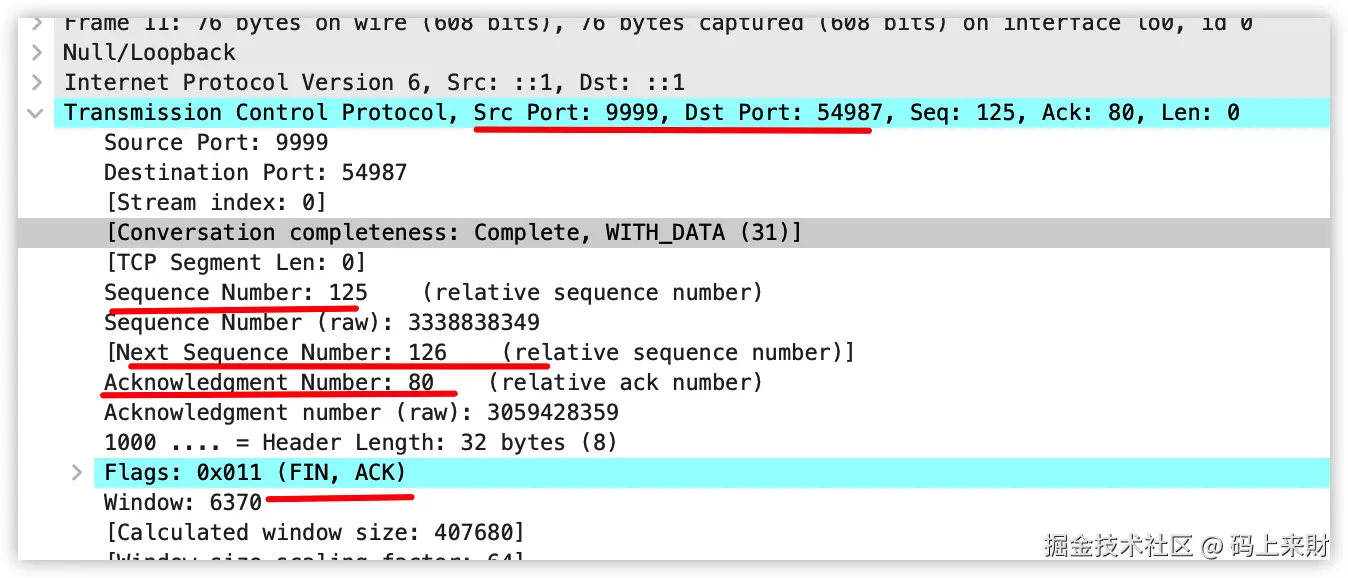Screen dimensions: 1348x578
Task: Click the Sequence Number: 125 row
Action: click(235, 293)
